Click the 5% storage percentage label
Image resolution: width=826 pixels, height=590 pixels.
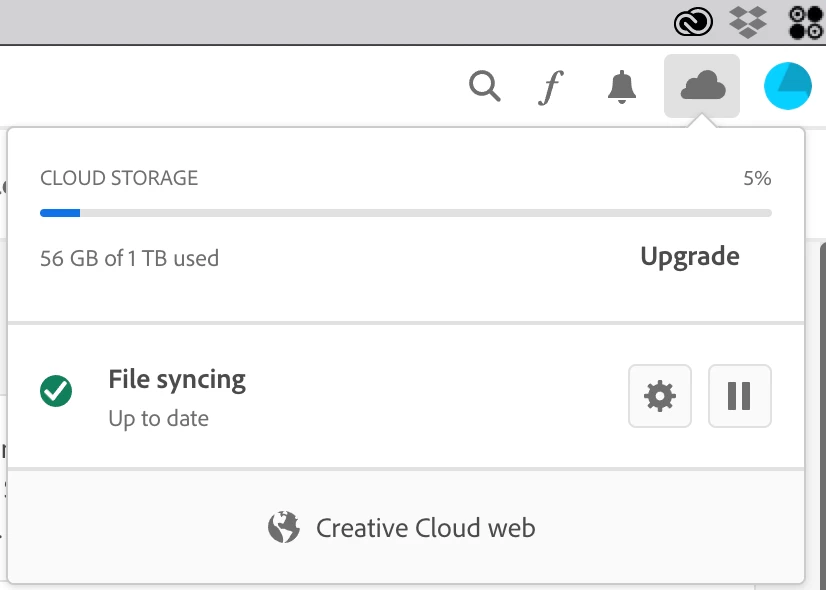click(x=757, y=178)
